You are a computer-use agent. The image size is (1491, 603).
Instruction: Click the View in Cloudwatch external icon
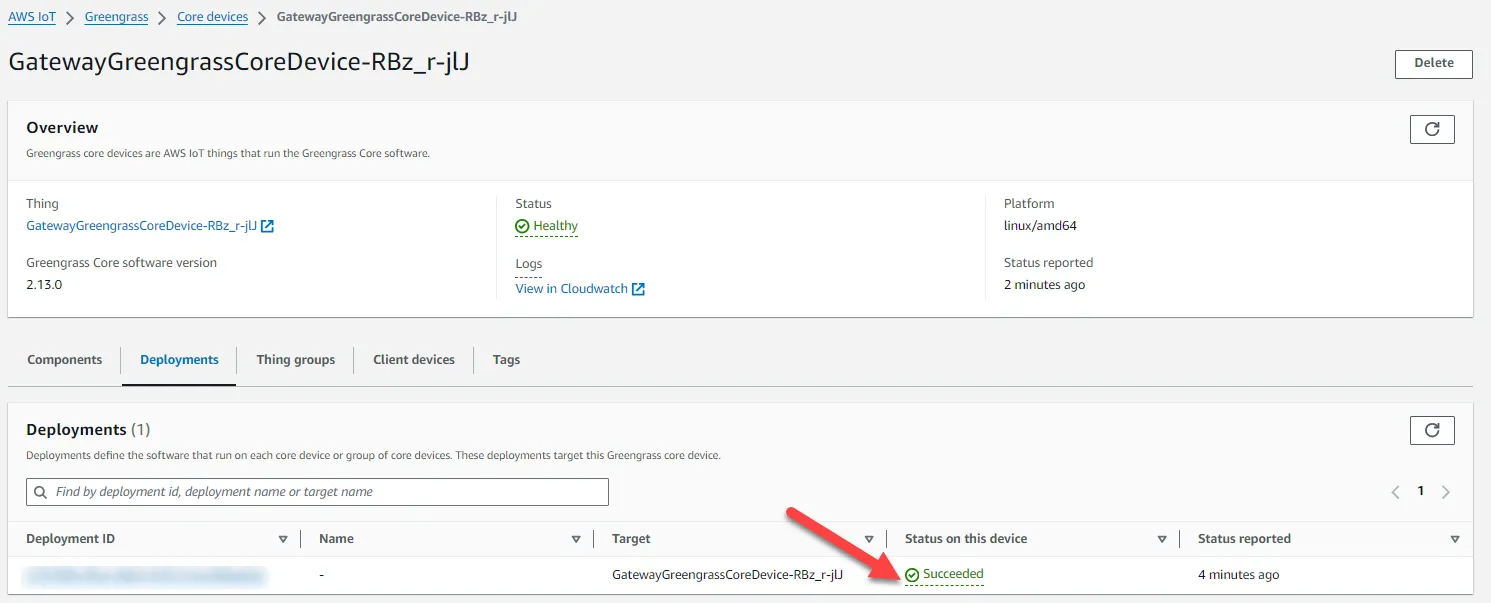click(x=638, y=289)
